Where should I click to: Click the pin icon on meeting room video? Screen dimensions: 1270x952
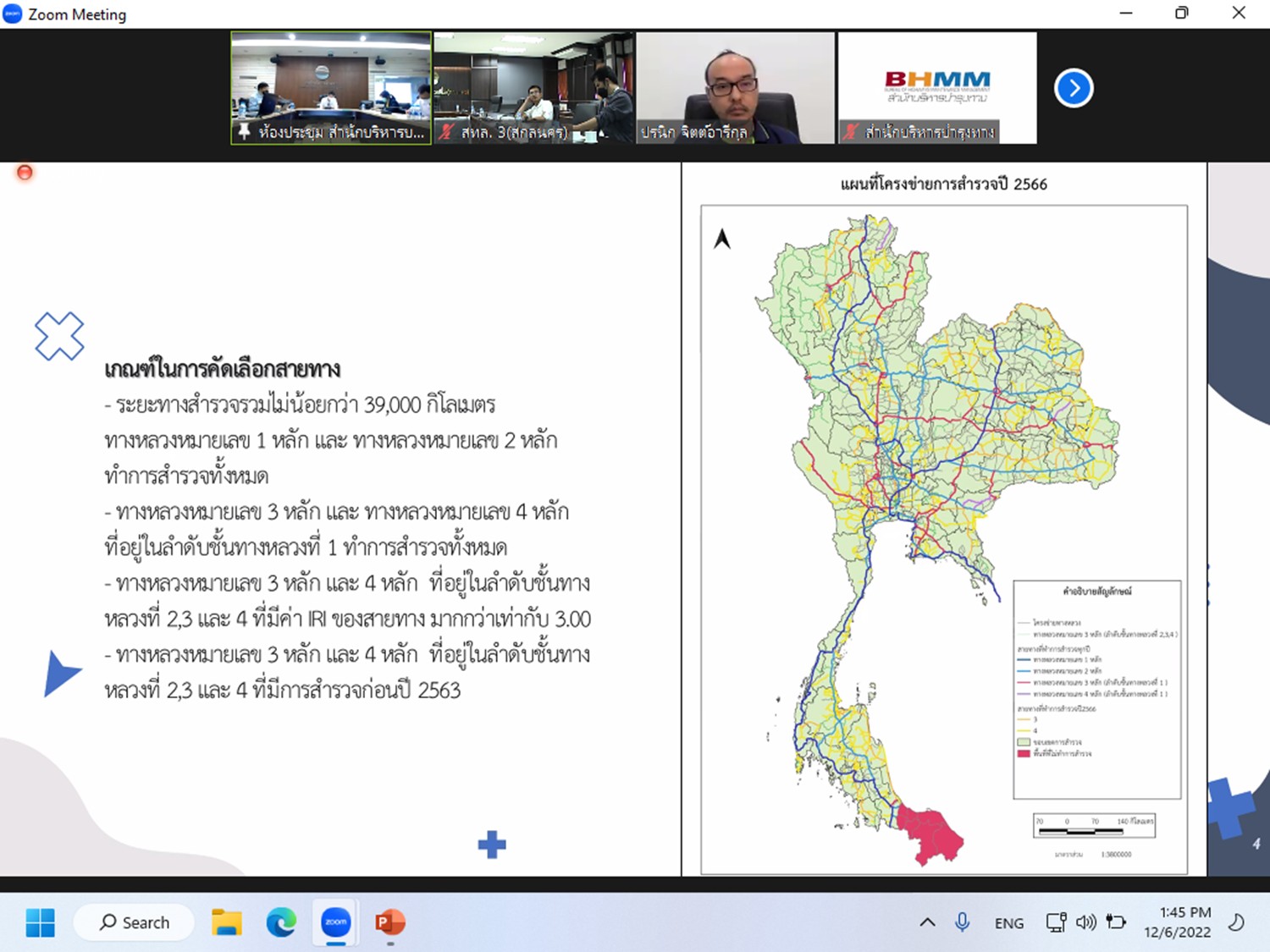244,131
